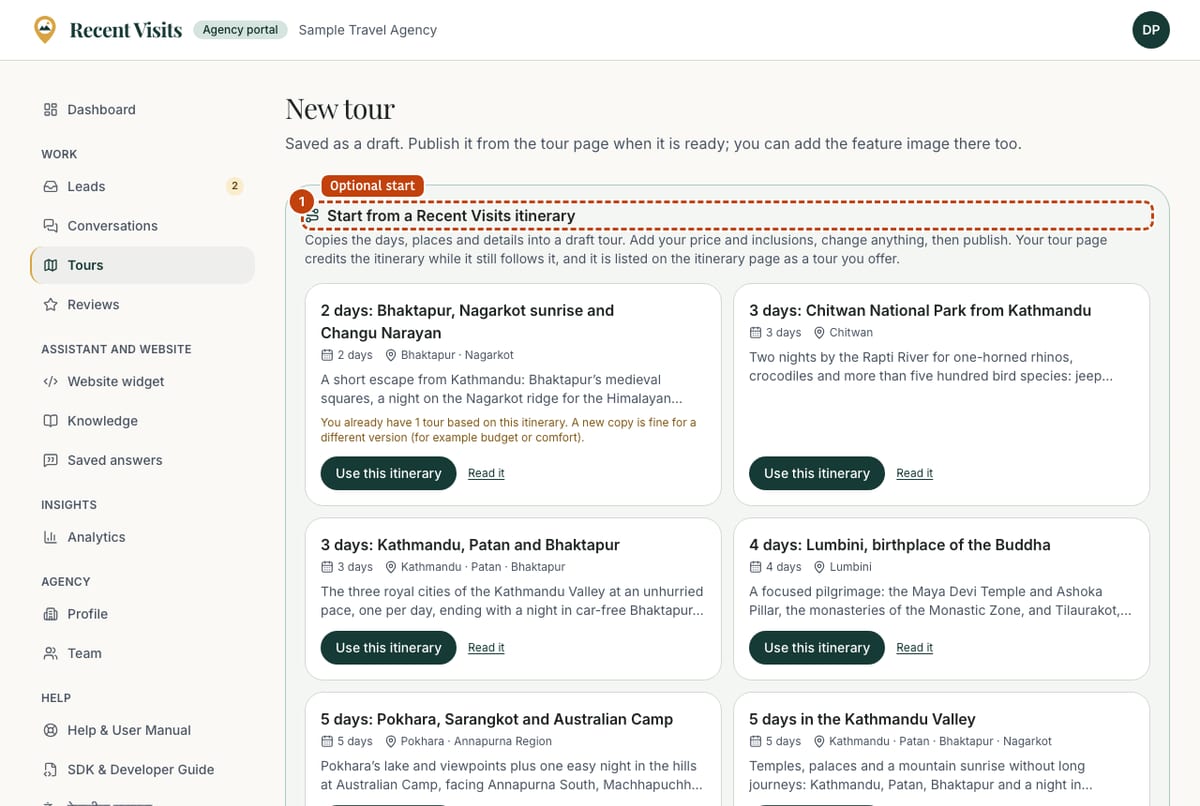Click title "4 days: Lumbini, birthplace of the Buddha"
The width and height of the screenshot is (1200, 806).
(900, 545)
